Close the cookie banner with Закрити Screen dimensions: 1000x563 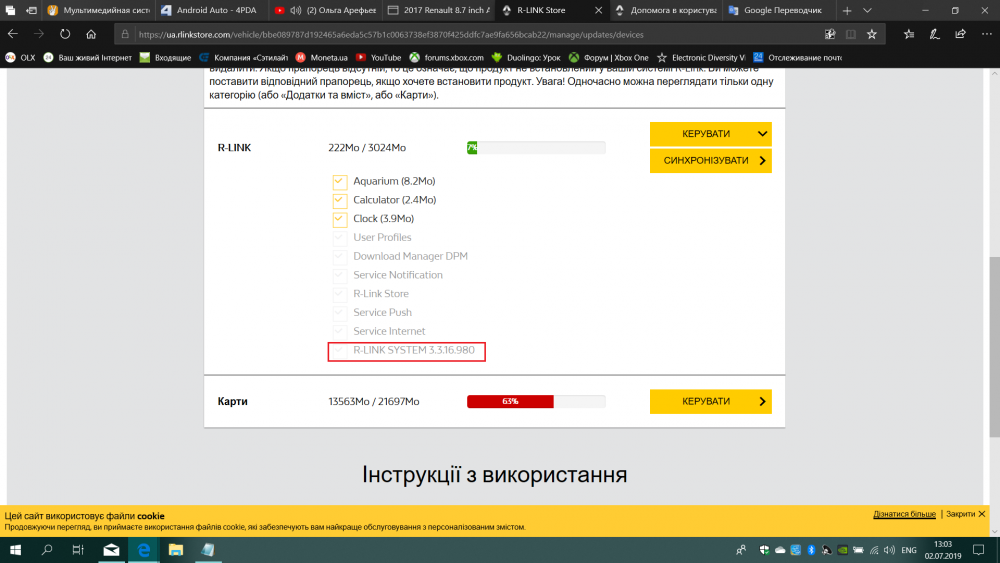pyautogui.click(x=966, y=514)
